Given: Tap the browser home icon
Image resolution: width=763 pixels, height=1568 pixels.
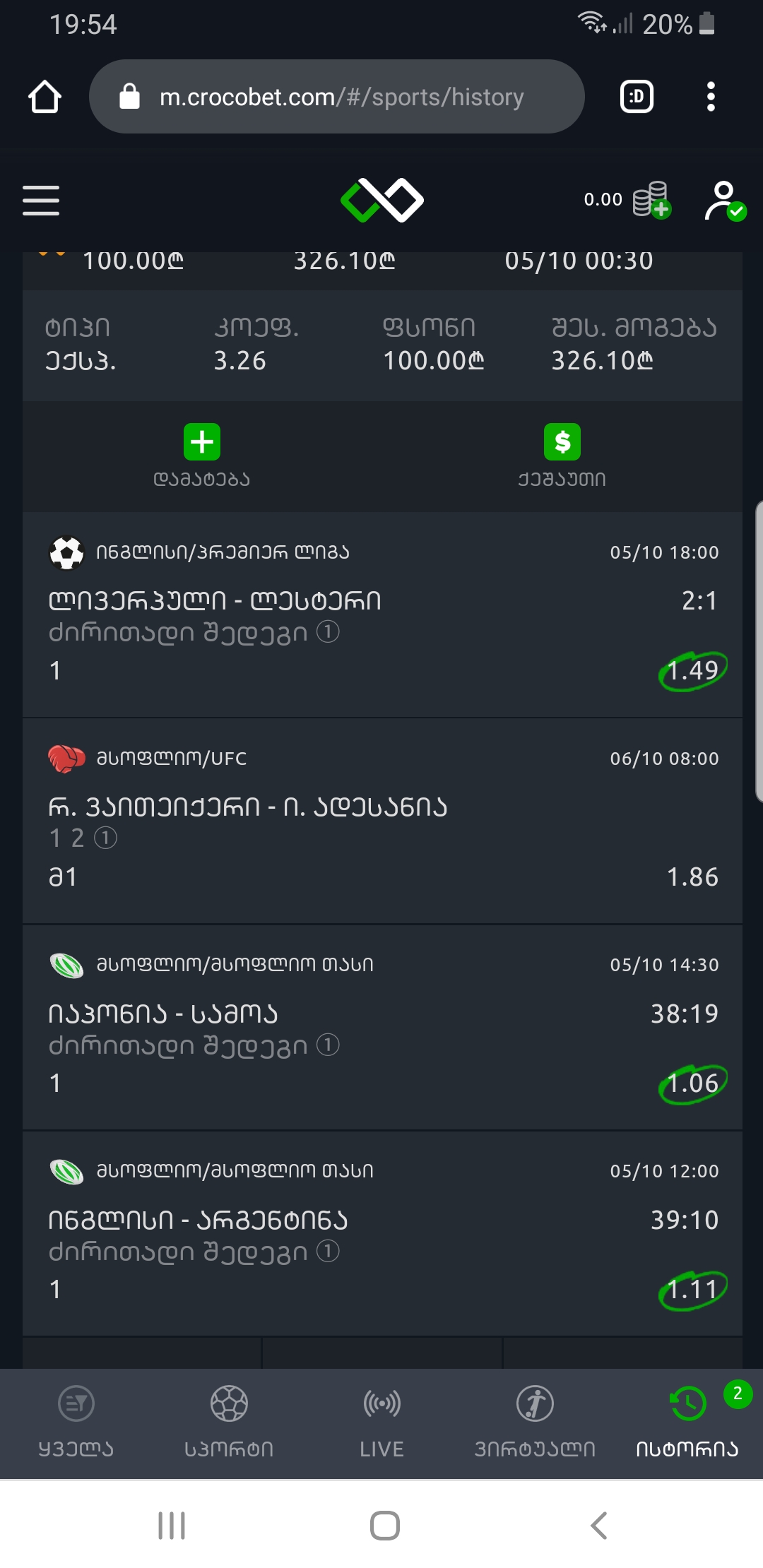Looking at the screenshot, I should coord(45,97).
